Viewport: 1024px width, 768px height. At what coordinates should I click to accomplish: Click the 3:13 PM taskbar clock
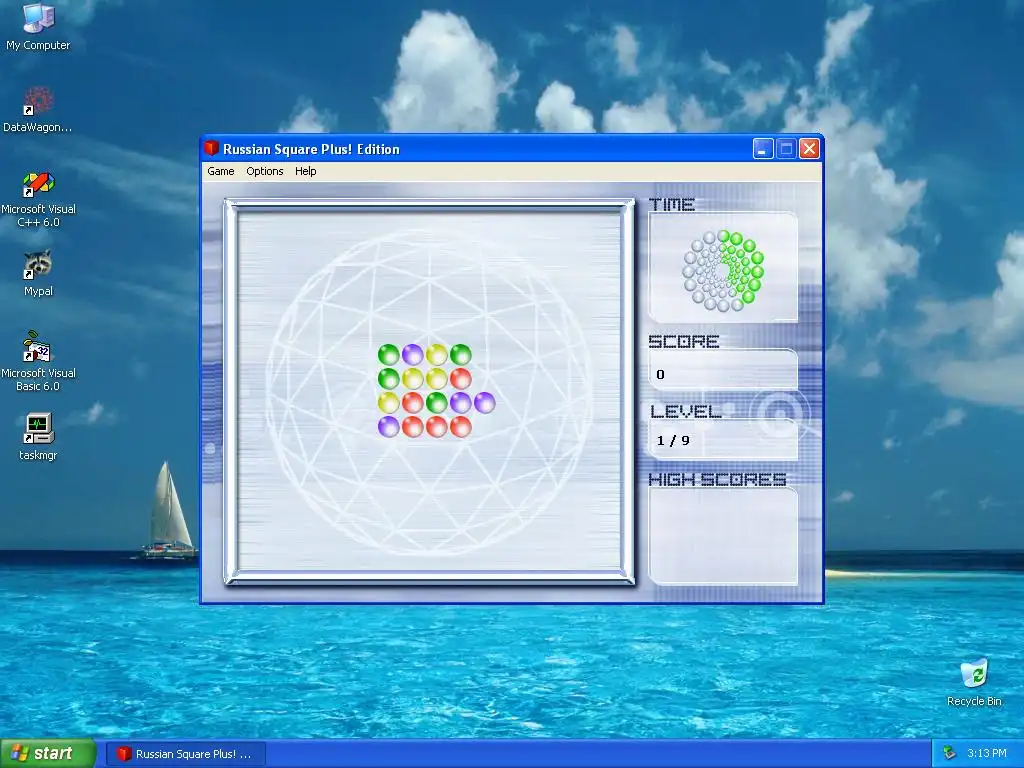[987, 753]
